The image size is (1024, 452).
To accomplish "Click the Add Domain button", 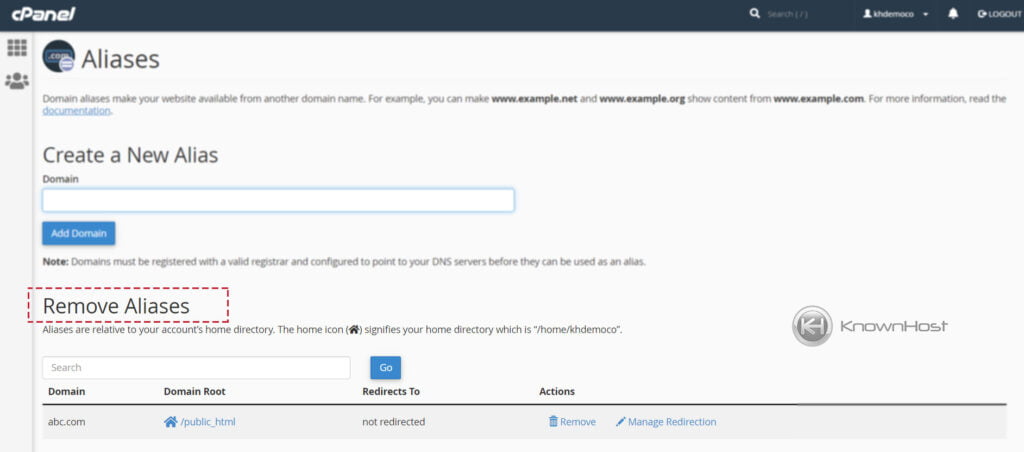I will 79,233.
